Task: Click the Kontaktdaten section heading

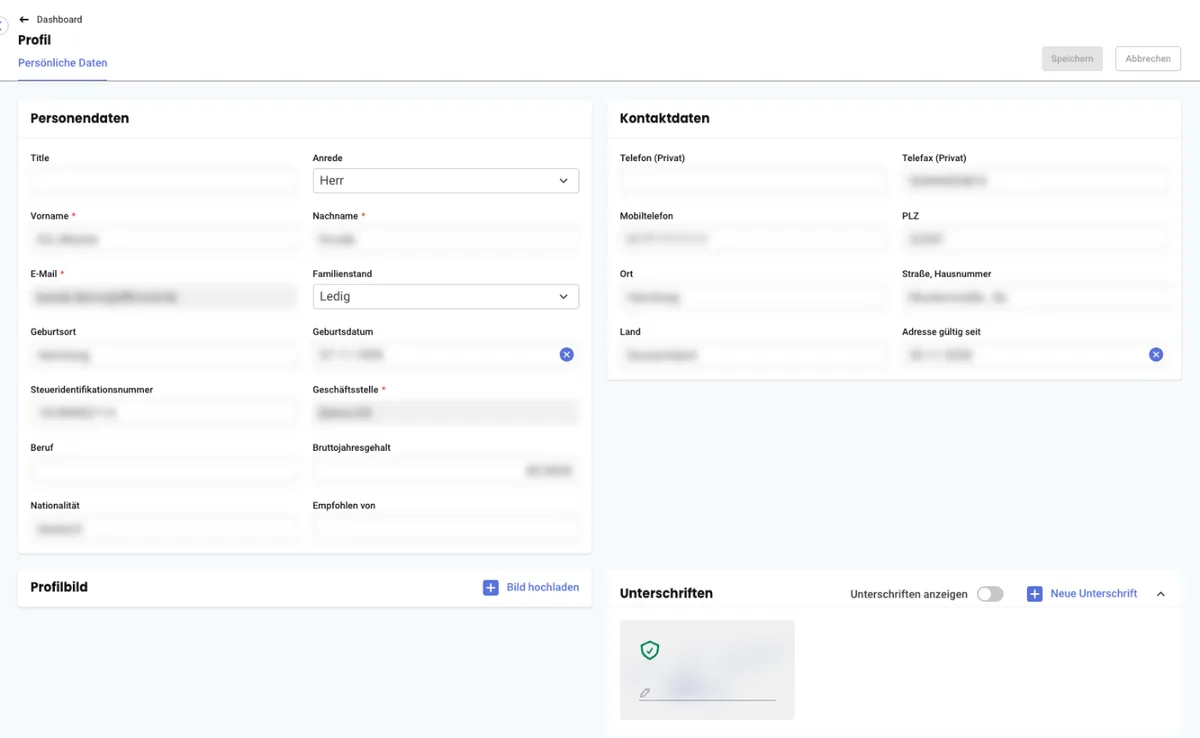Action: tap(665, 118)
